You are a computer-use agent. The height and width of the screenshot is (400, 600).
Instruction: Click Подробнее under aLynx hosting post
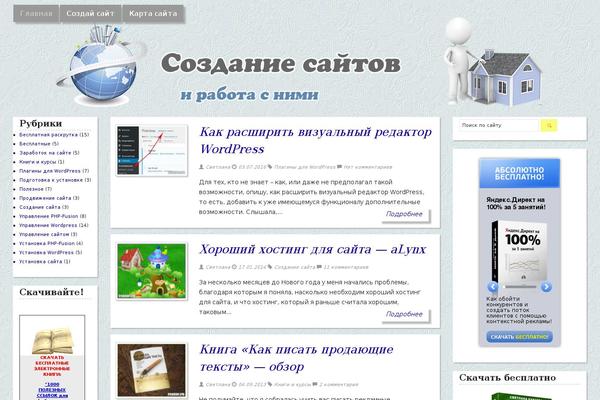(x=404, y=315)
